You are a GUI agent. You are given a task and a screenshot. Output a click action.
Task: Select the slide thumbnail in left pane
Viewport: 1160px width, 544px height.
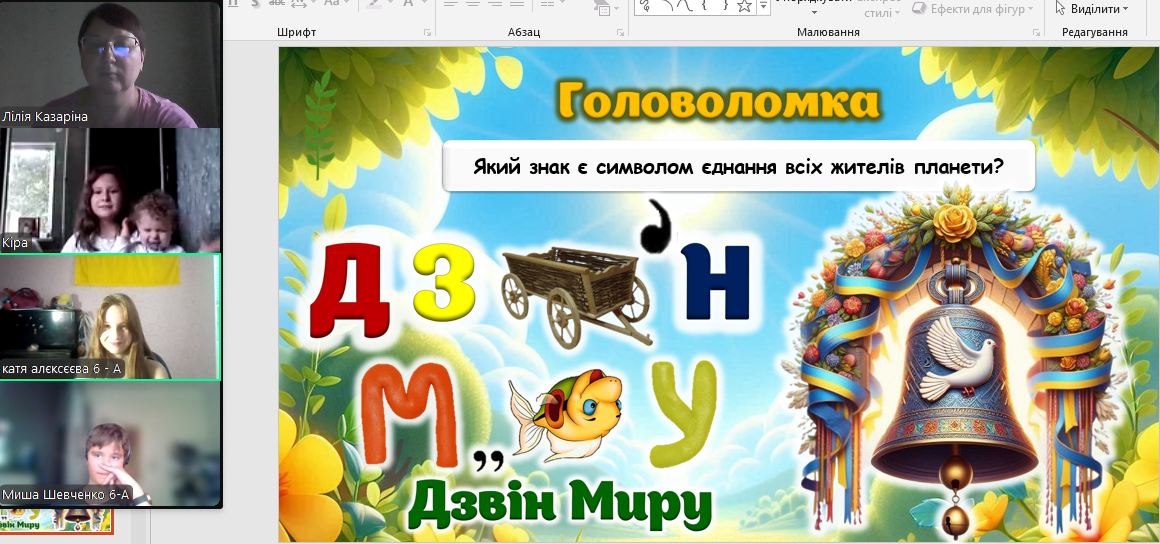[x=56, y=520]
